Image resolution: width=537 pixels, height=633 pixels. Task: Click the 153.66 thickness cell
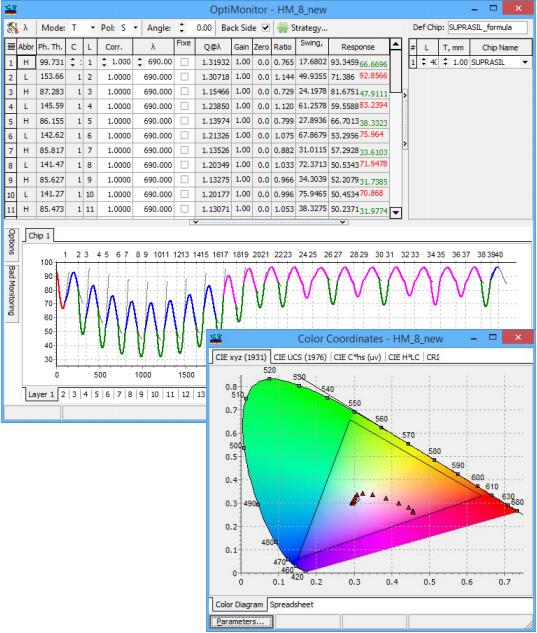tap(51, 77)
